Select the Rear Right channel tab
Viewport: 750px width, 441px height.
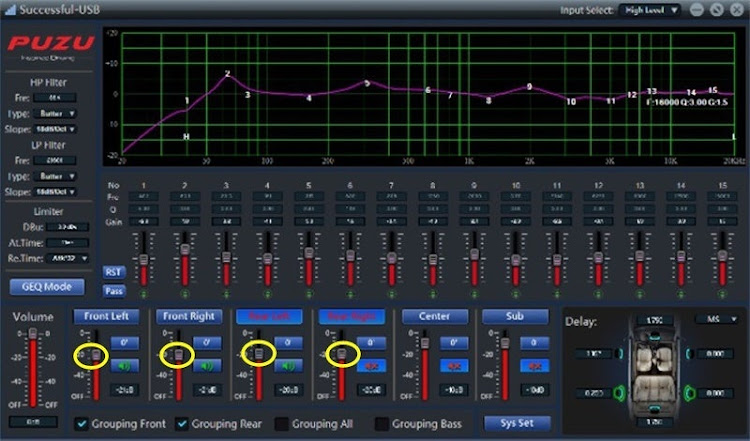tap(352, 316)
